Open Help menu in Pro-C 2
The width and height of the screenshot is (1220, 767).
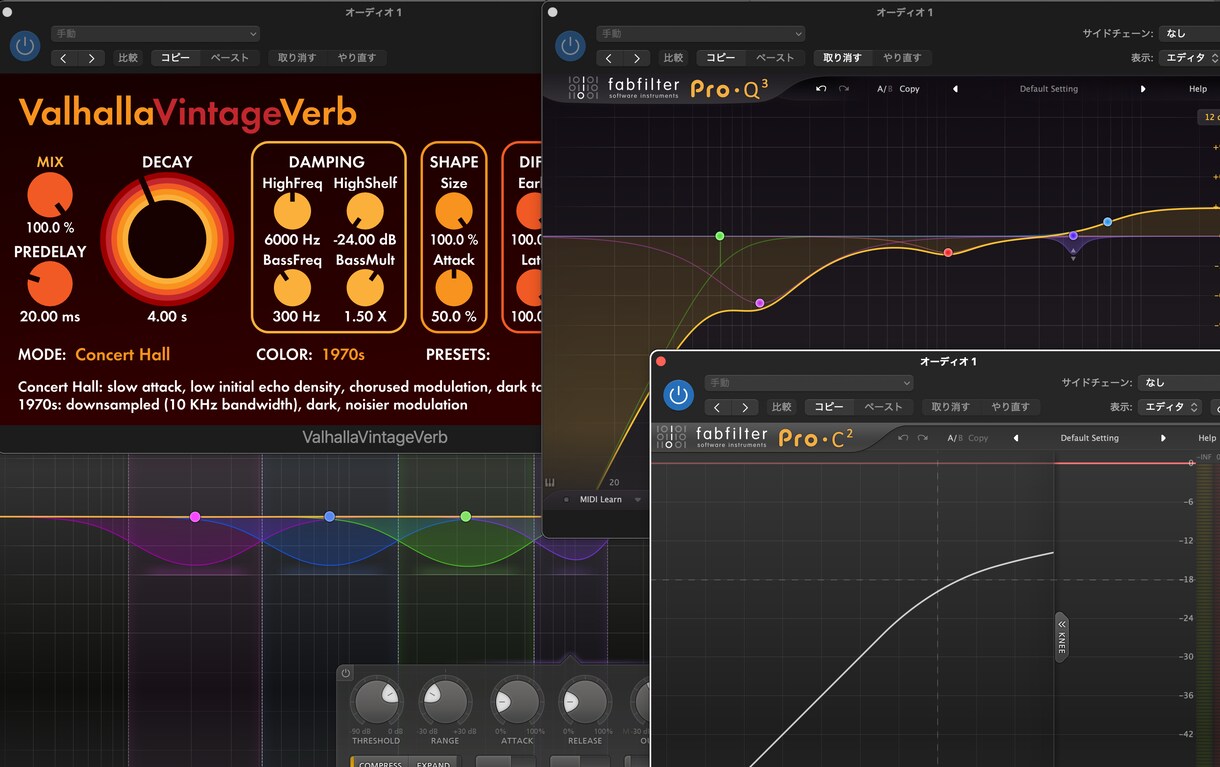(x=1207, y=438)
